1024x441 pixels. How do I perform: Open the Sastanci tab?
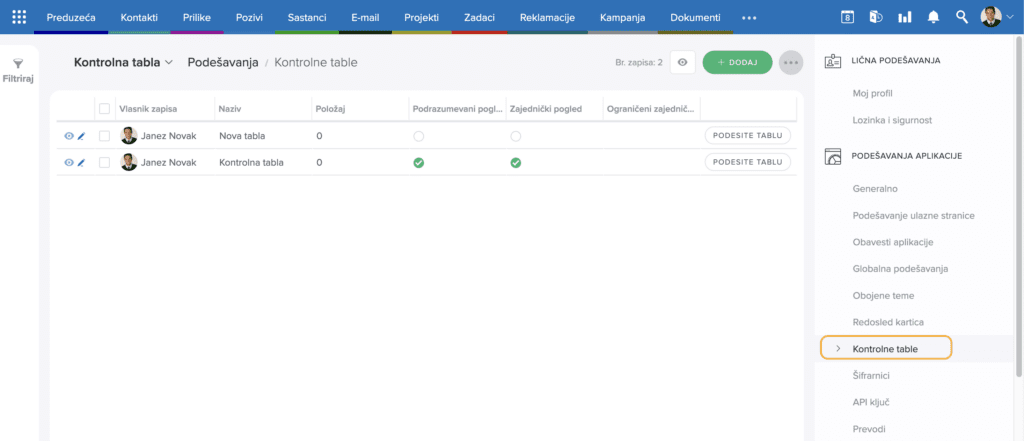306,18
